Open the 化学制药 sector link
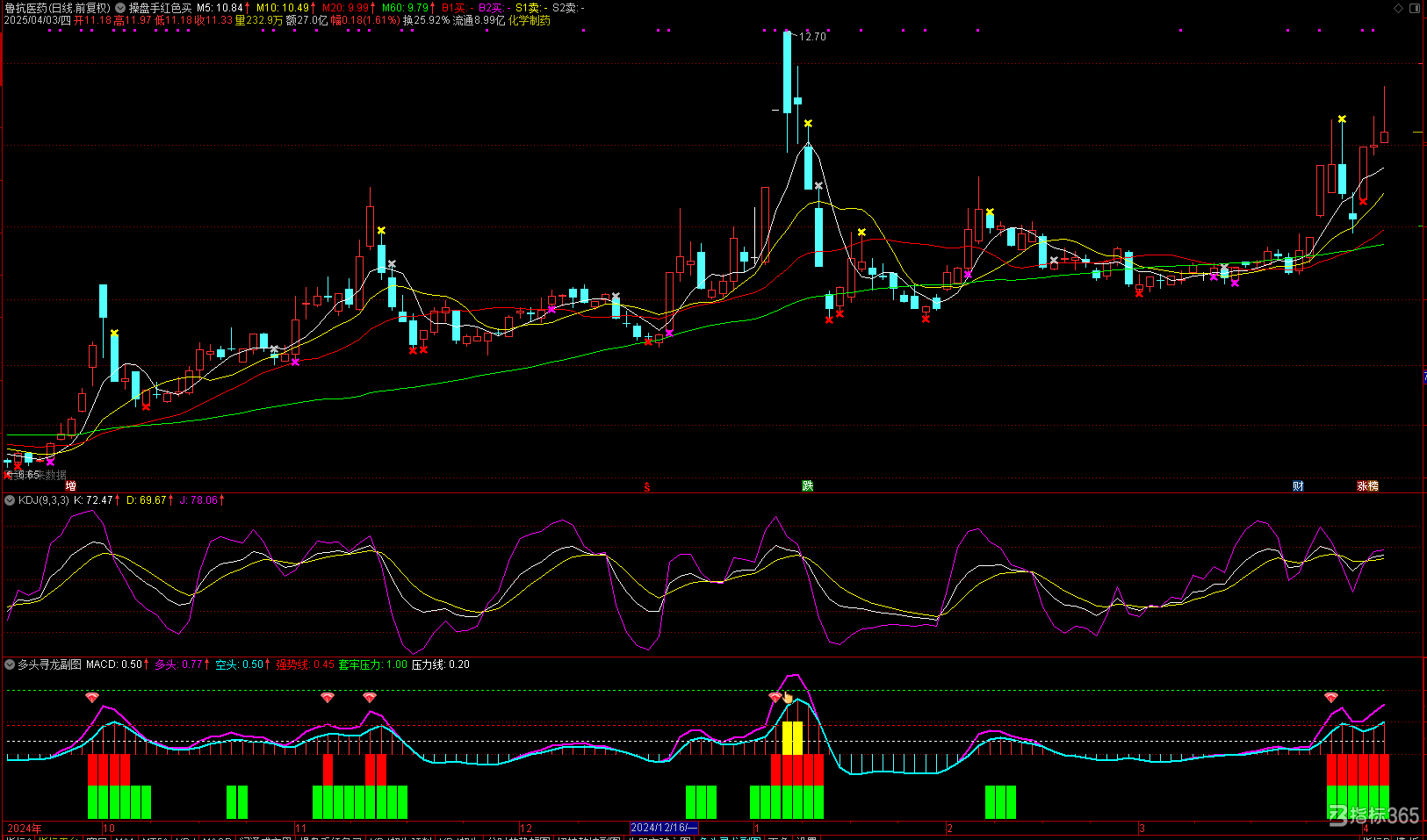Screen dimensions: 1427x840 point(530,20)
